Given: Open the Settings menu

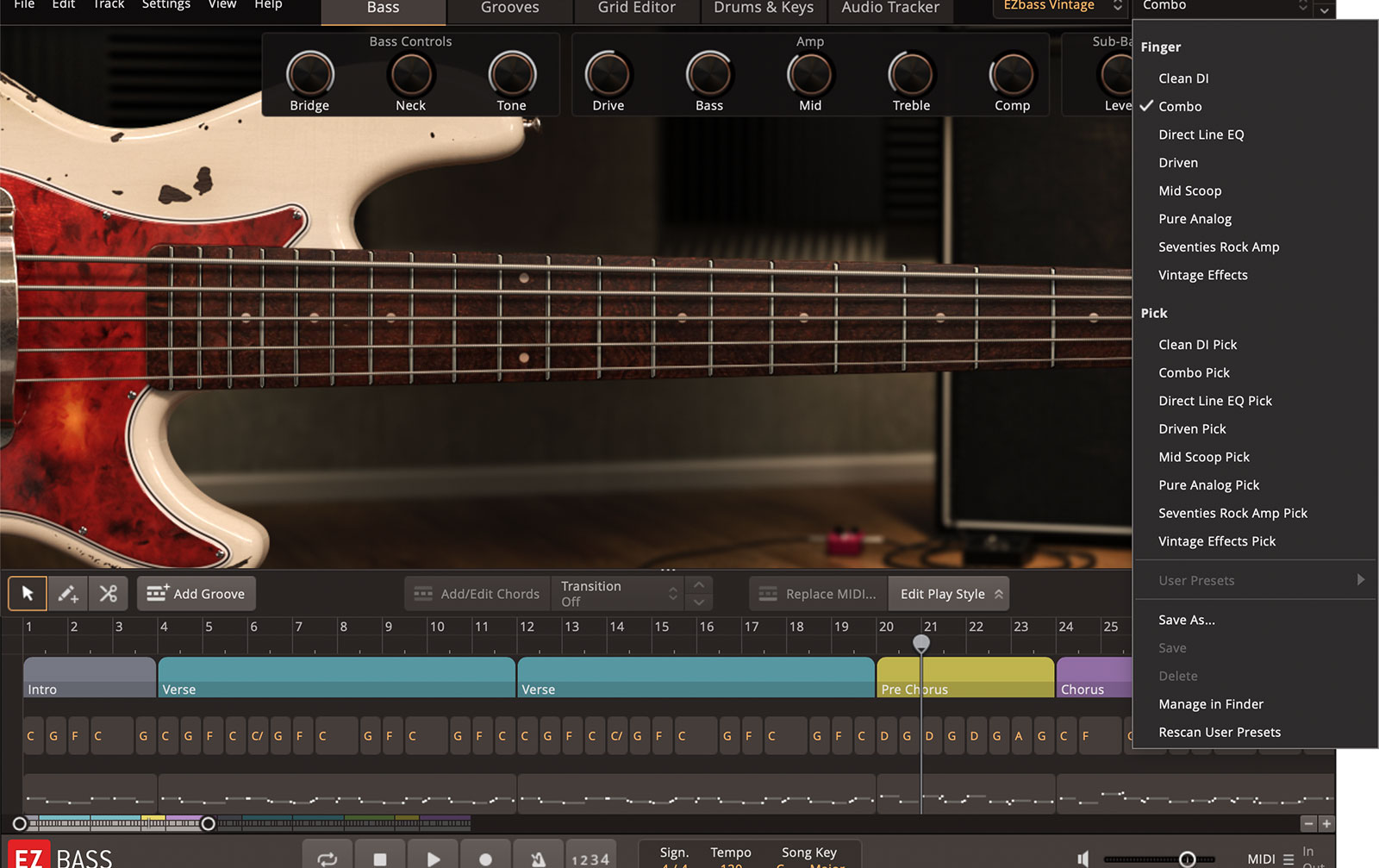Looking at the screenshot, I should [x=166, y=5].
